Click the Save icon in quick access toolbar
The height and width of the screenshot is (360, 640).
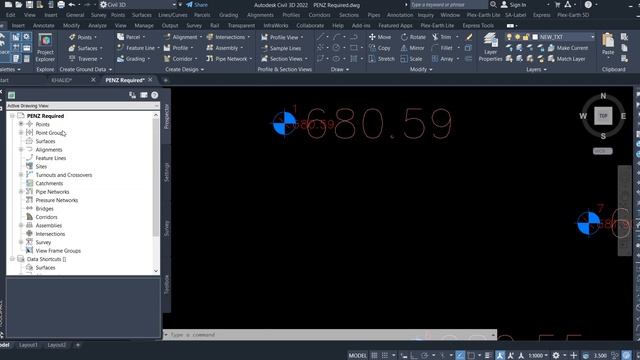pos(29,4)
